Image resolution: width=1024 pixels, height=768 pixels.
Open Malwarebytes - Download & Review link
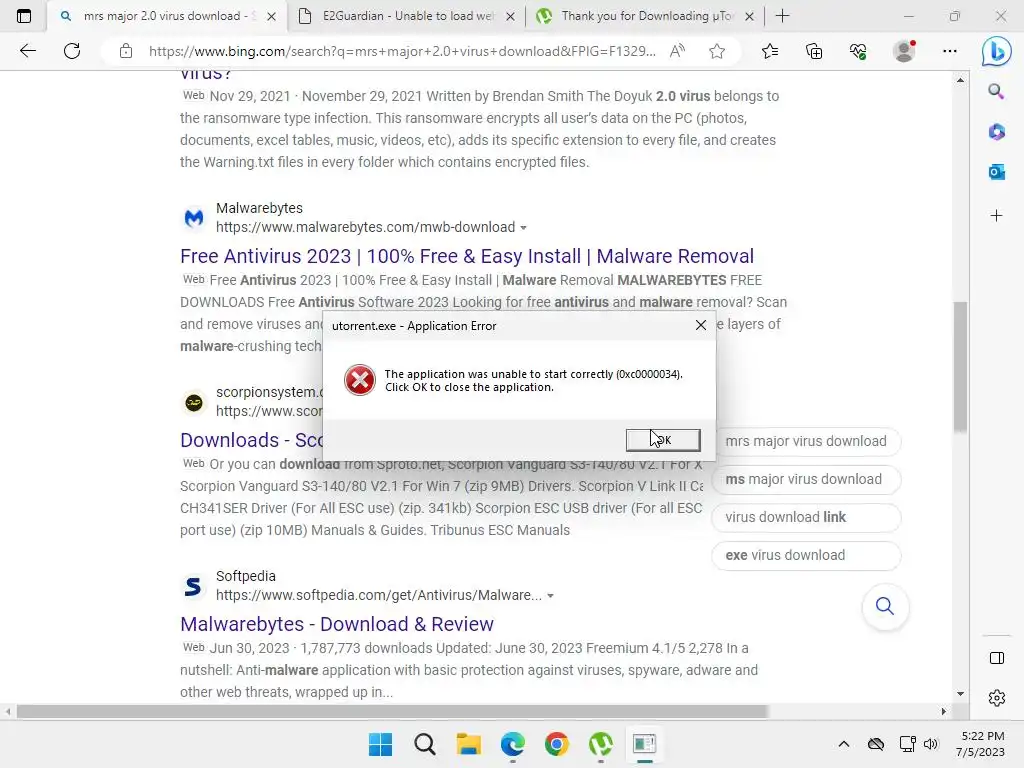pos(337,624)
